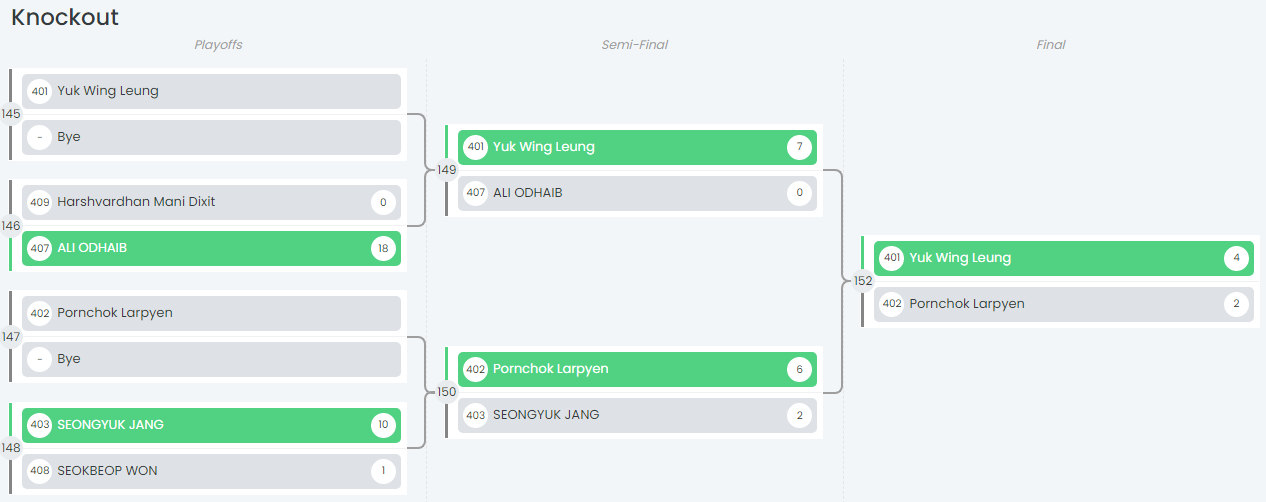
Task: Click ALI ODHAIB's score badge showing 18
Action: tap(383, 249)
